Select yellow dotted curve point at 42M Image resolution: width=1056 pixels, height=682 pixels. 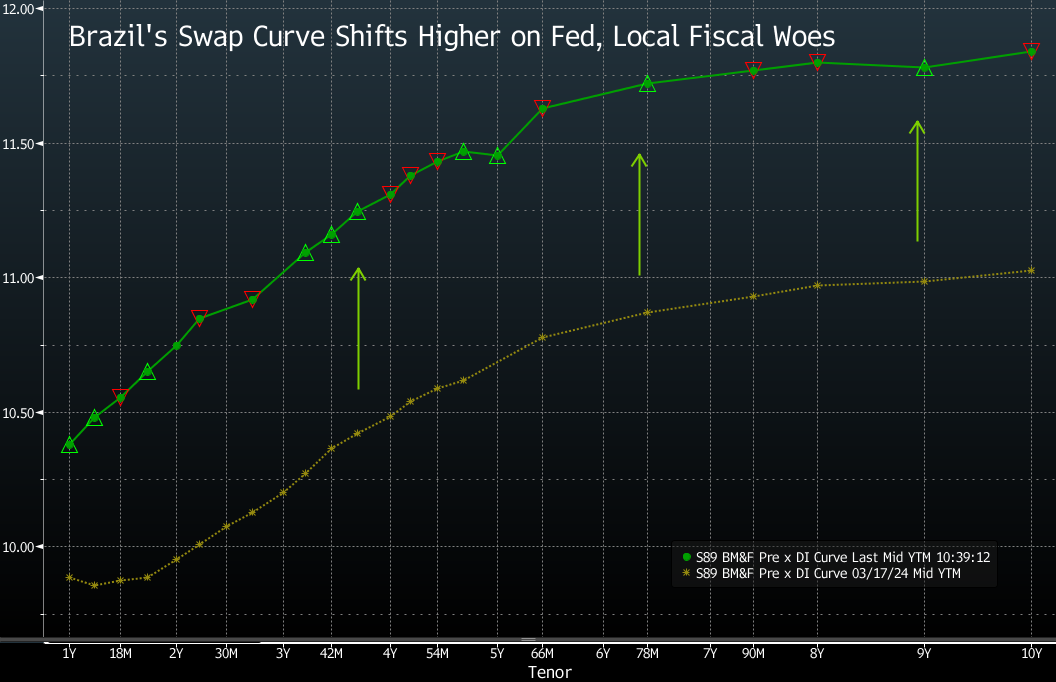[x=331, y=448]
